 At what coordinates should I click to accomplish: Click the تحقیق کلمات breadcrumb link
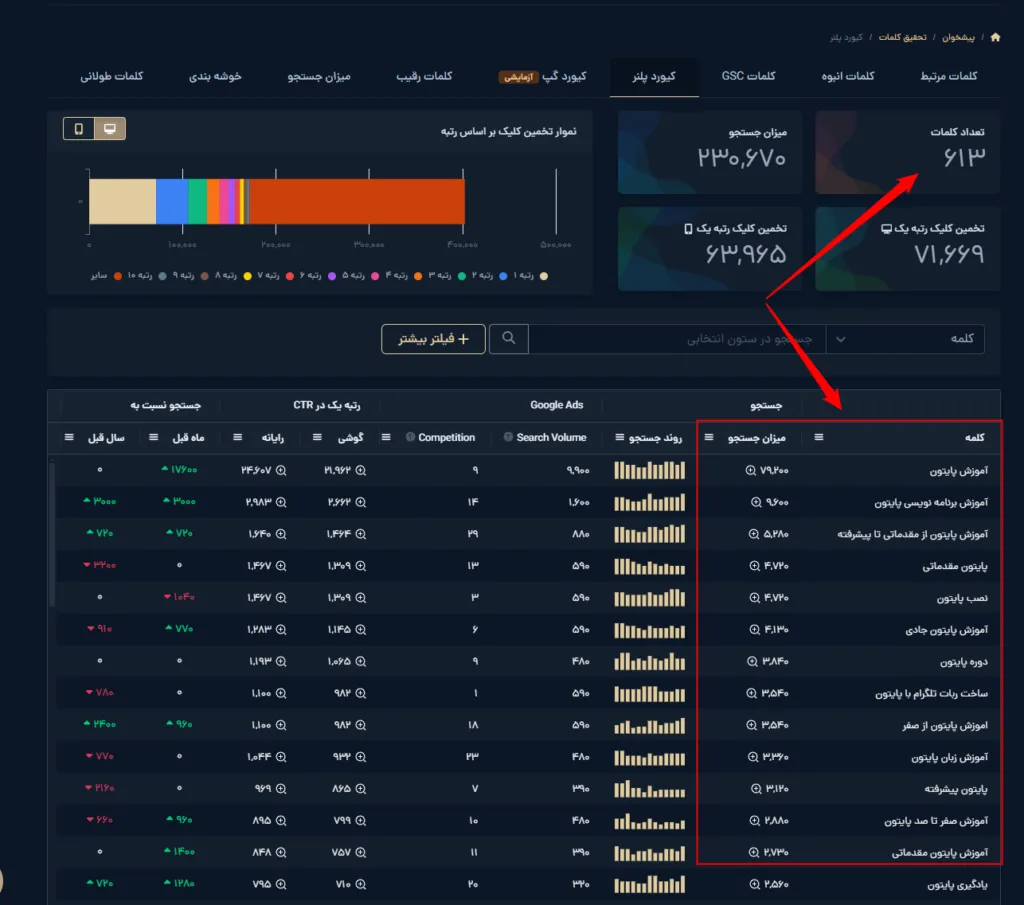pos(902,37)
